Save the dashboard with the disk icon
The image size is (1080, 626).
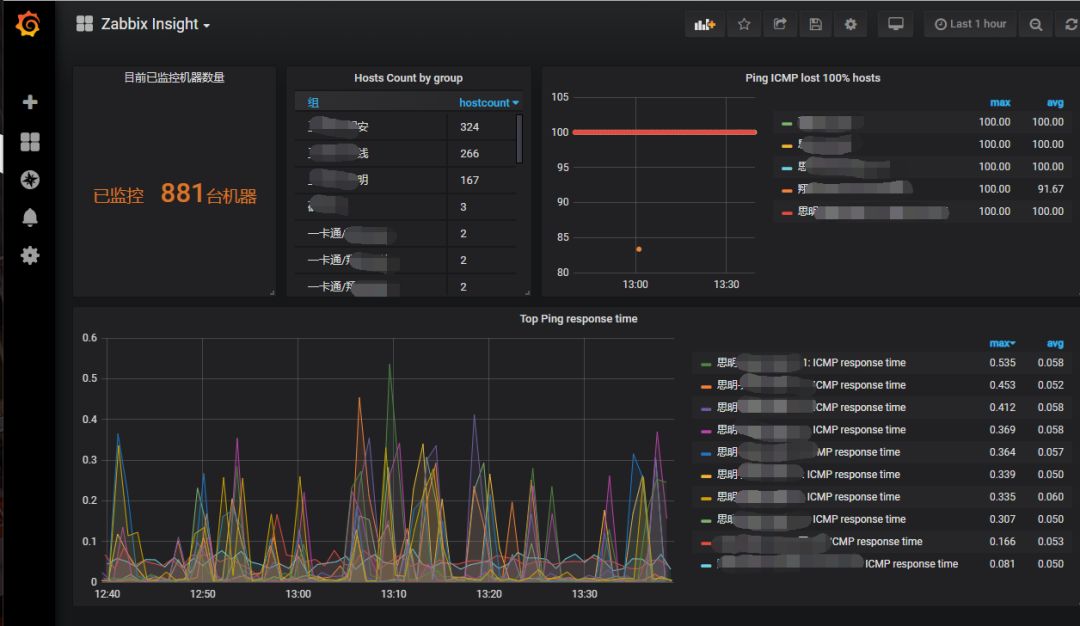[816, 24]
